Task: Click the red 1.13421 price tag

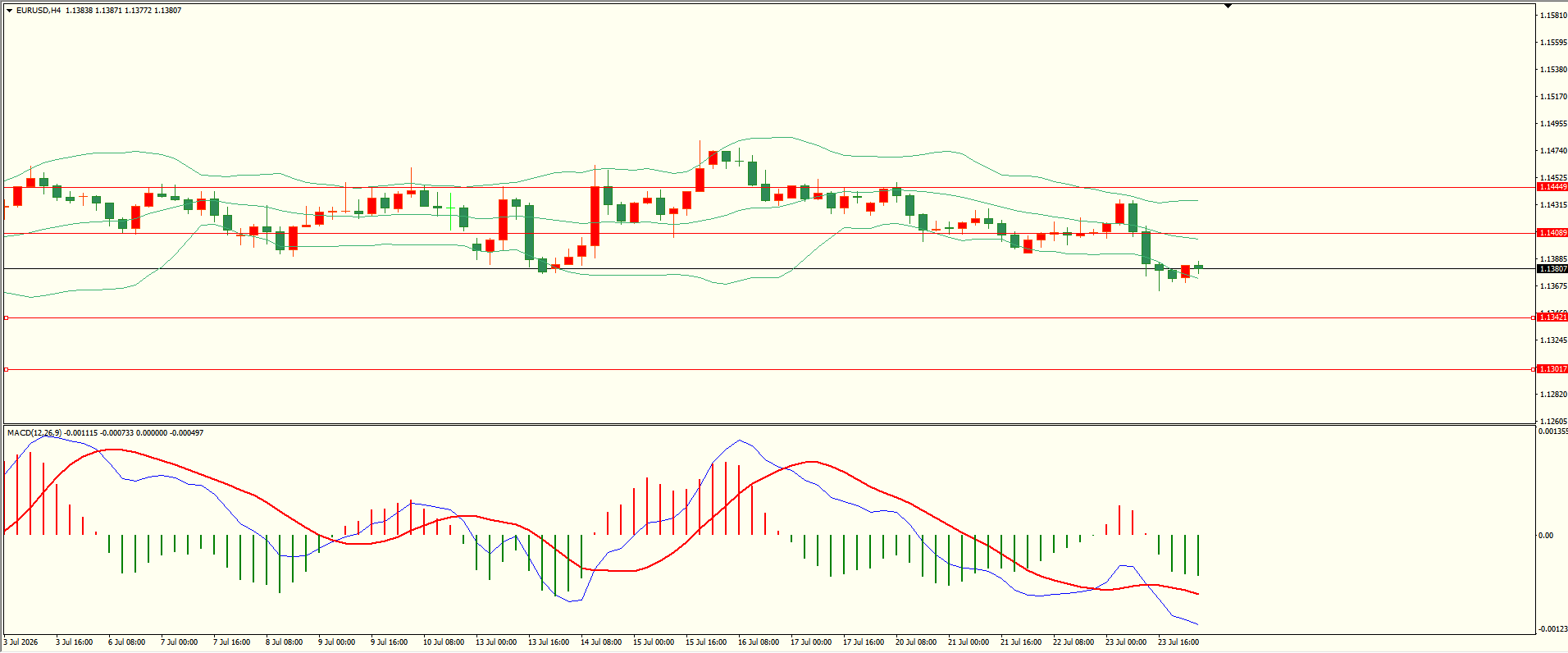Action: pos(1552,317)
